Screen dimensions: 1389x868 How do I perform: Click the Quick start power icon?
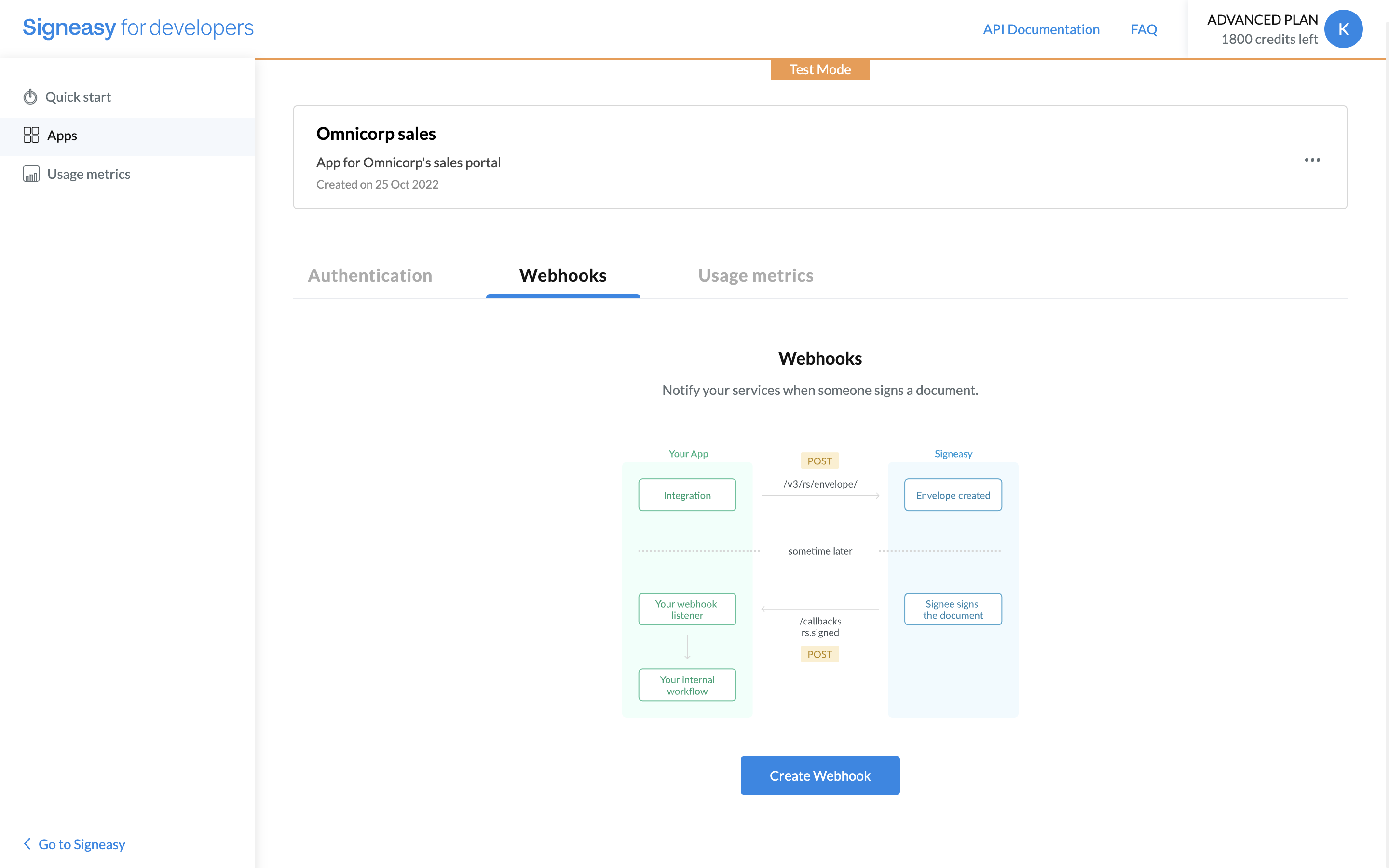click(x=30, y=97)
